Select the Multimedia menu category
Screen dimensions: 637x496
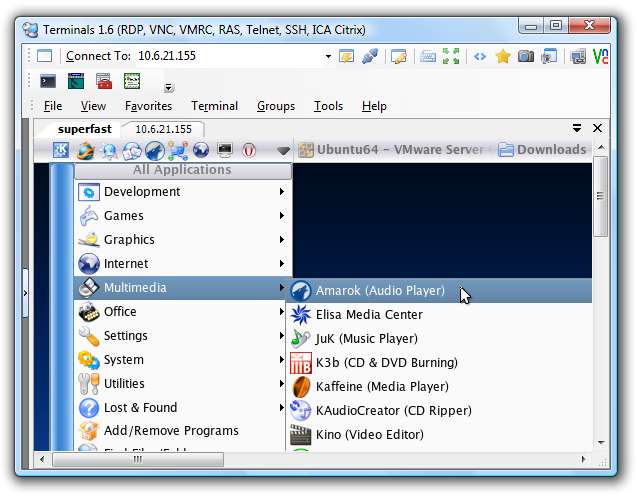(181, 288)
